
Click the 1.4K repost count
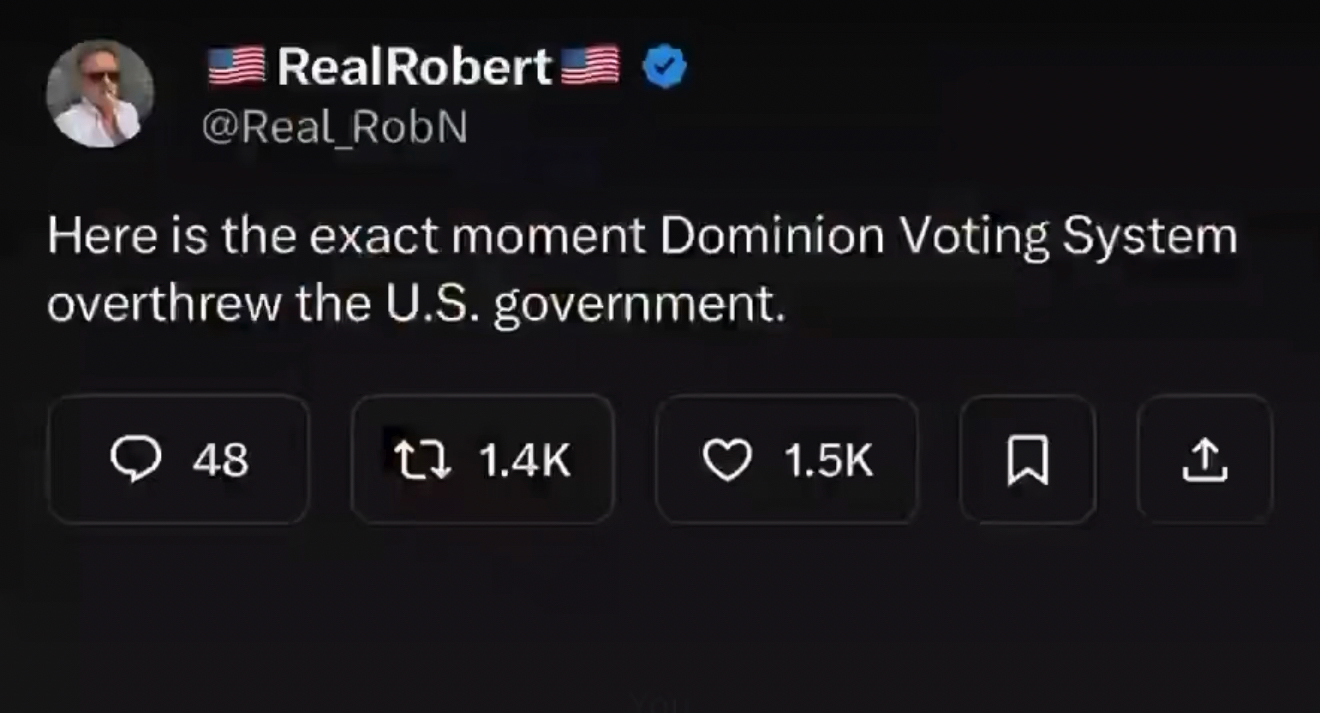coord(525,460)
